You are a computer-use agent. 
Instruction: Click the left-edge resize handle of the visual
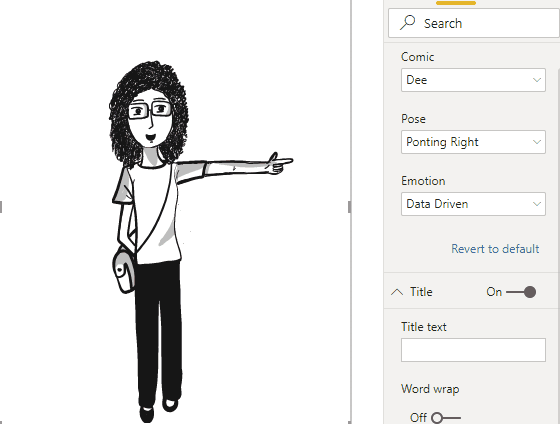point(1,207)
